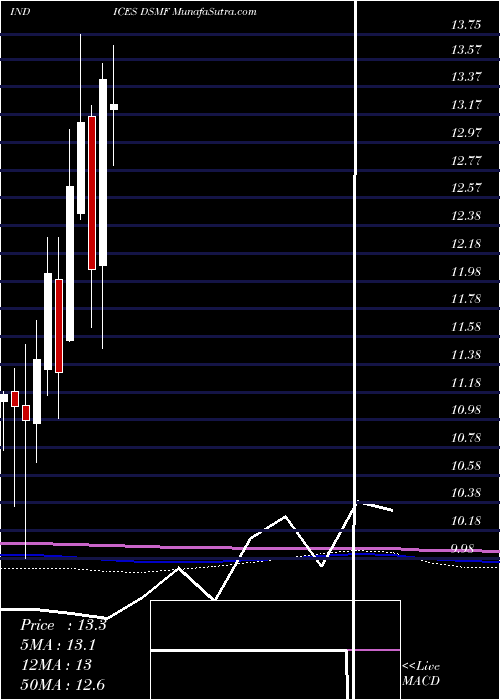Click the 13.57 price axis label

466,50
